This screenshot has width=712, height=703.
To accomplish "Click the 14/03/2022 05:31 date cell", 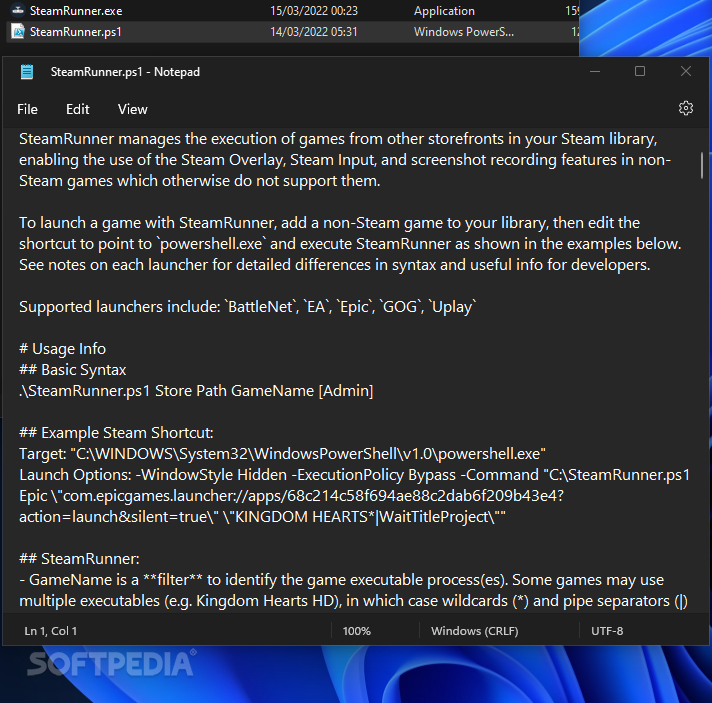I will [x=314, y=32].
